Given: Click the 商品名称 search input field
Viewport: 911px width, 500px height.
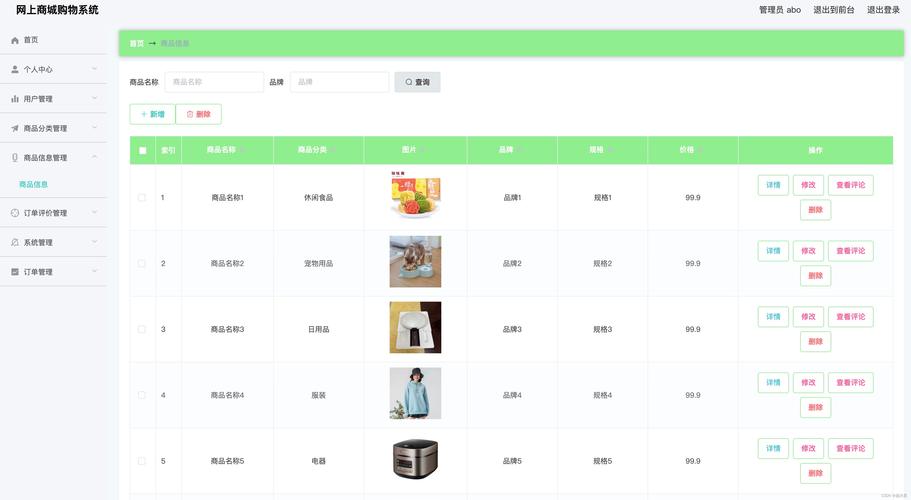Looking at the screenshot, I should pyautogui.click(x=213, y=82).
